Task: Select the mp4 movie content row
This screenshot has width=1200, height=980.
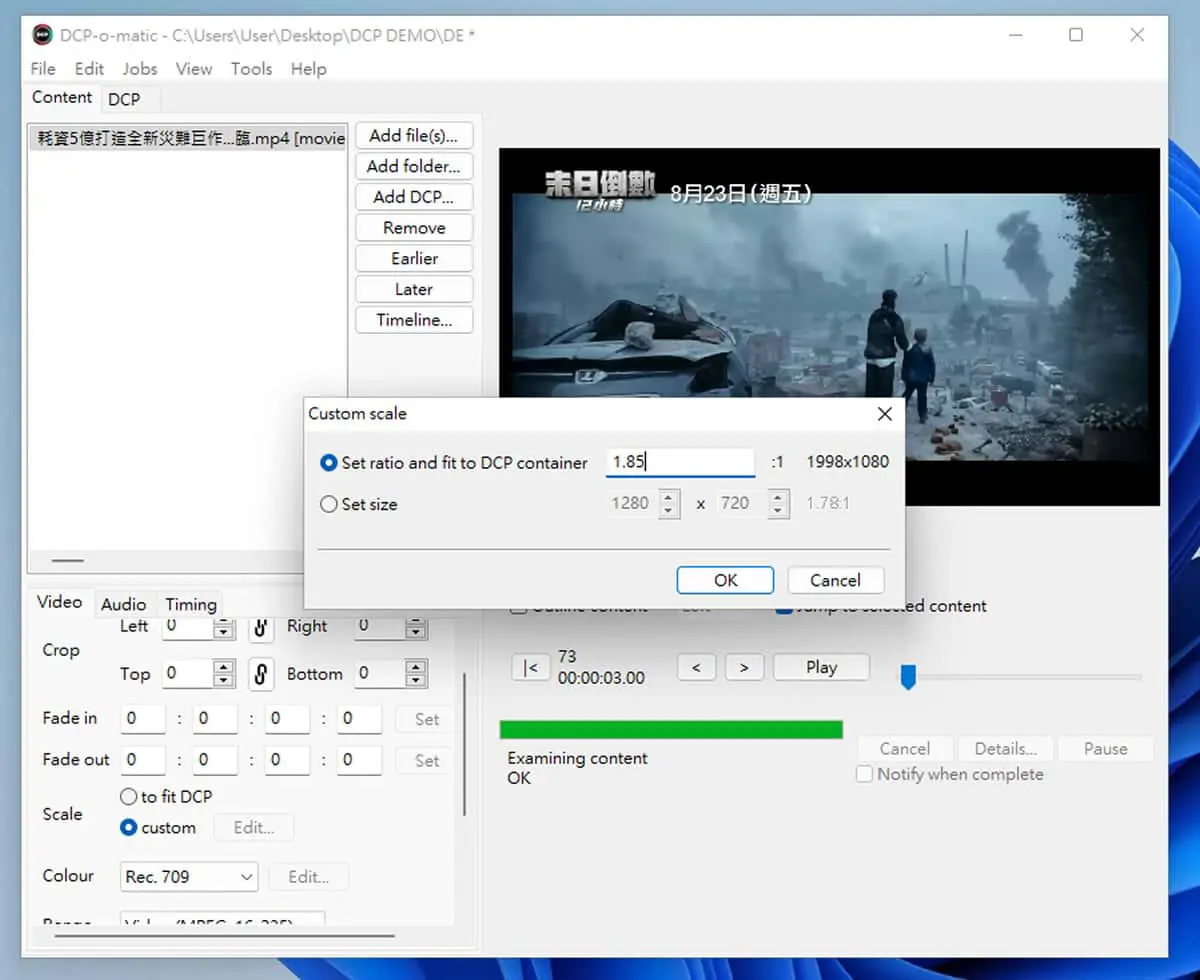Action: coord(188,138)
